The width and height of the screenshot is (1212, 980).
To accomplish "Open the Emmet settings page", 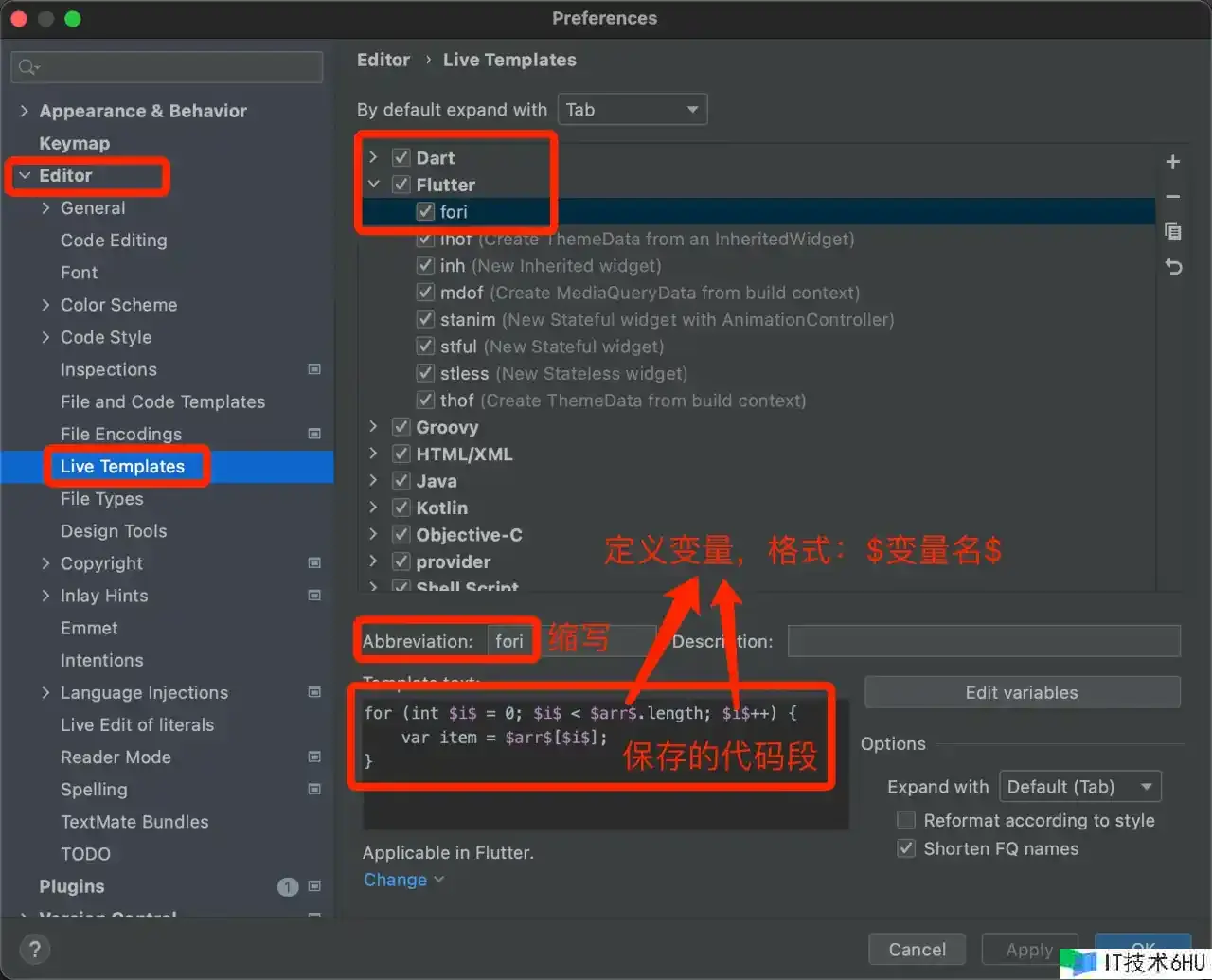I will click(89, 628).
